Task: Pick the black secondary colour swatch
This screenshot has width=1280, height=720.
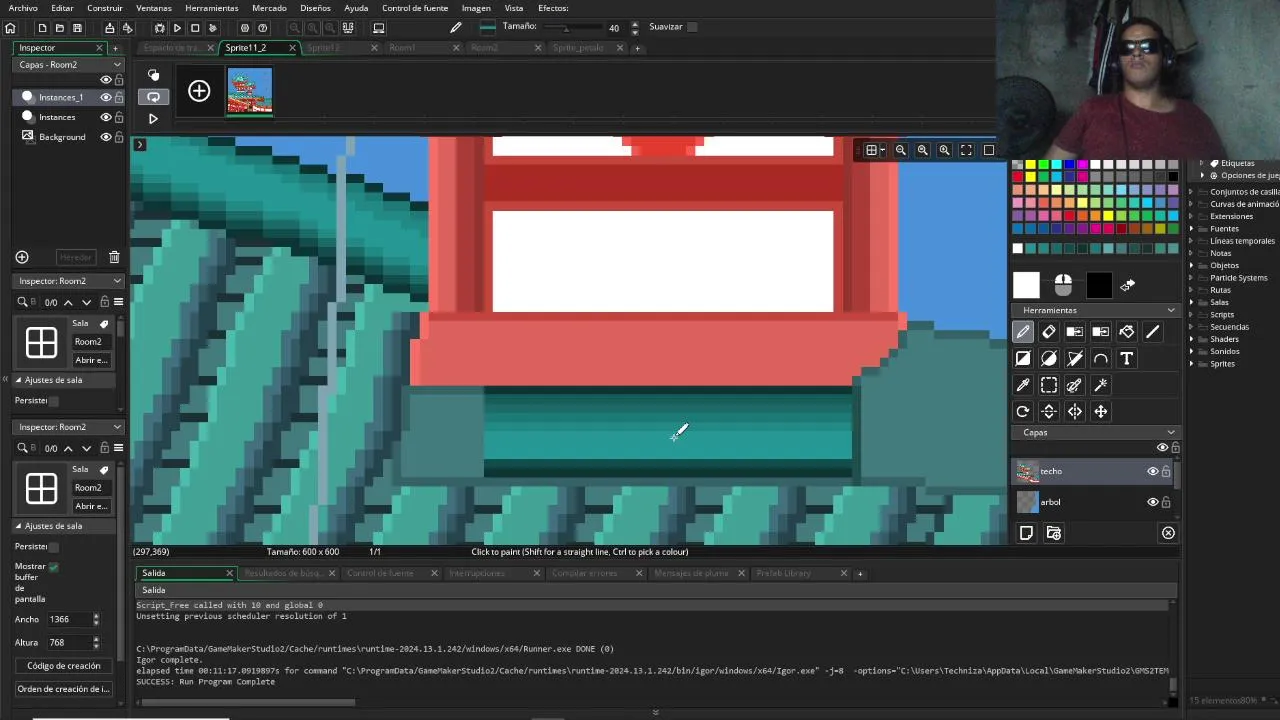Action: 1099,286
